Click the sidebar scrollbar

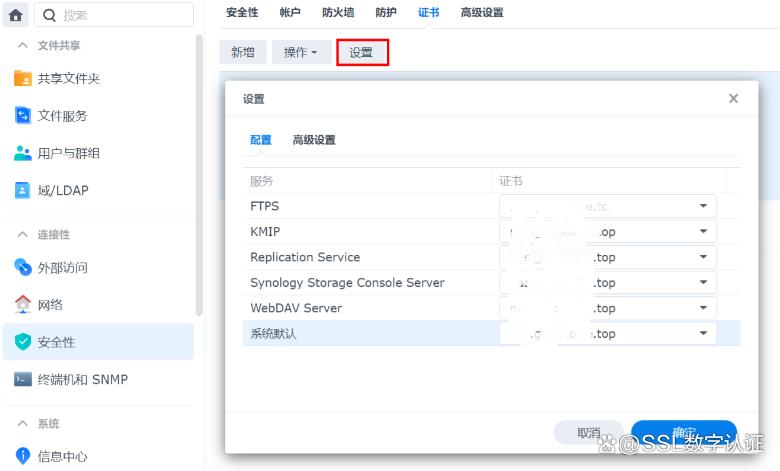(x=199, y=175)
